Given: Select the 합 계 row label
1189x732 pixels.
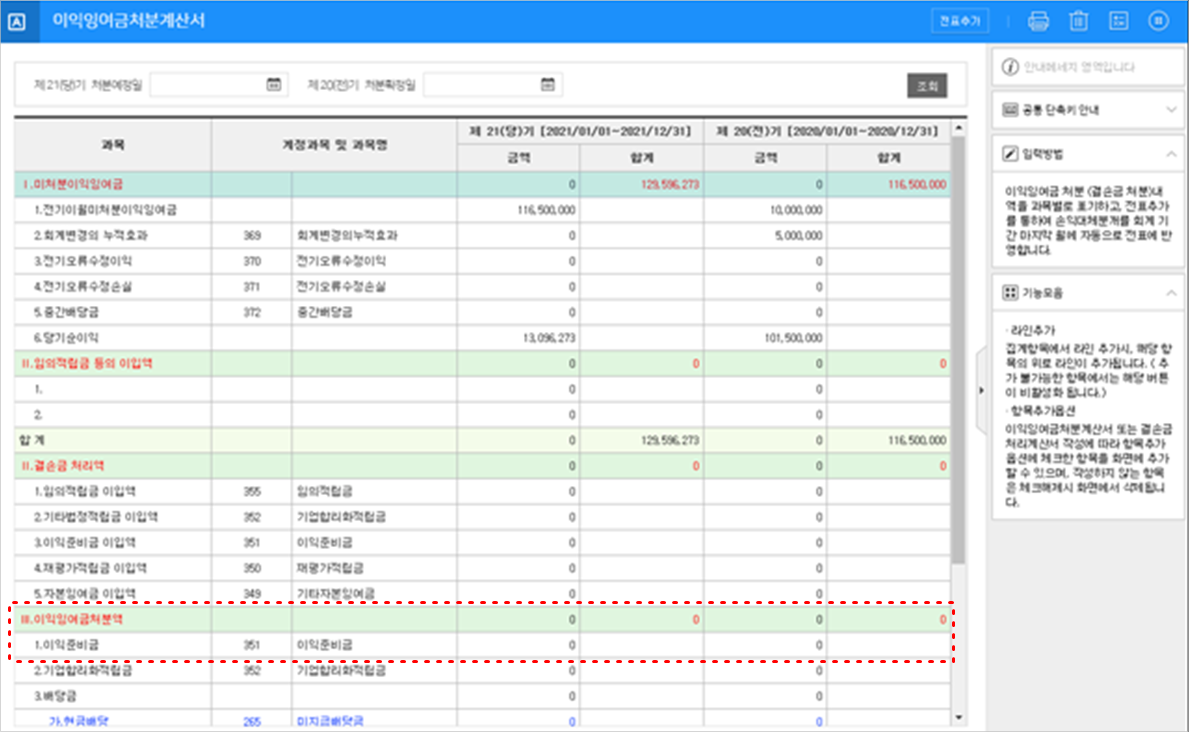Looking at the screenshot, I should pyautogui.click(x=32, y=441).
